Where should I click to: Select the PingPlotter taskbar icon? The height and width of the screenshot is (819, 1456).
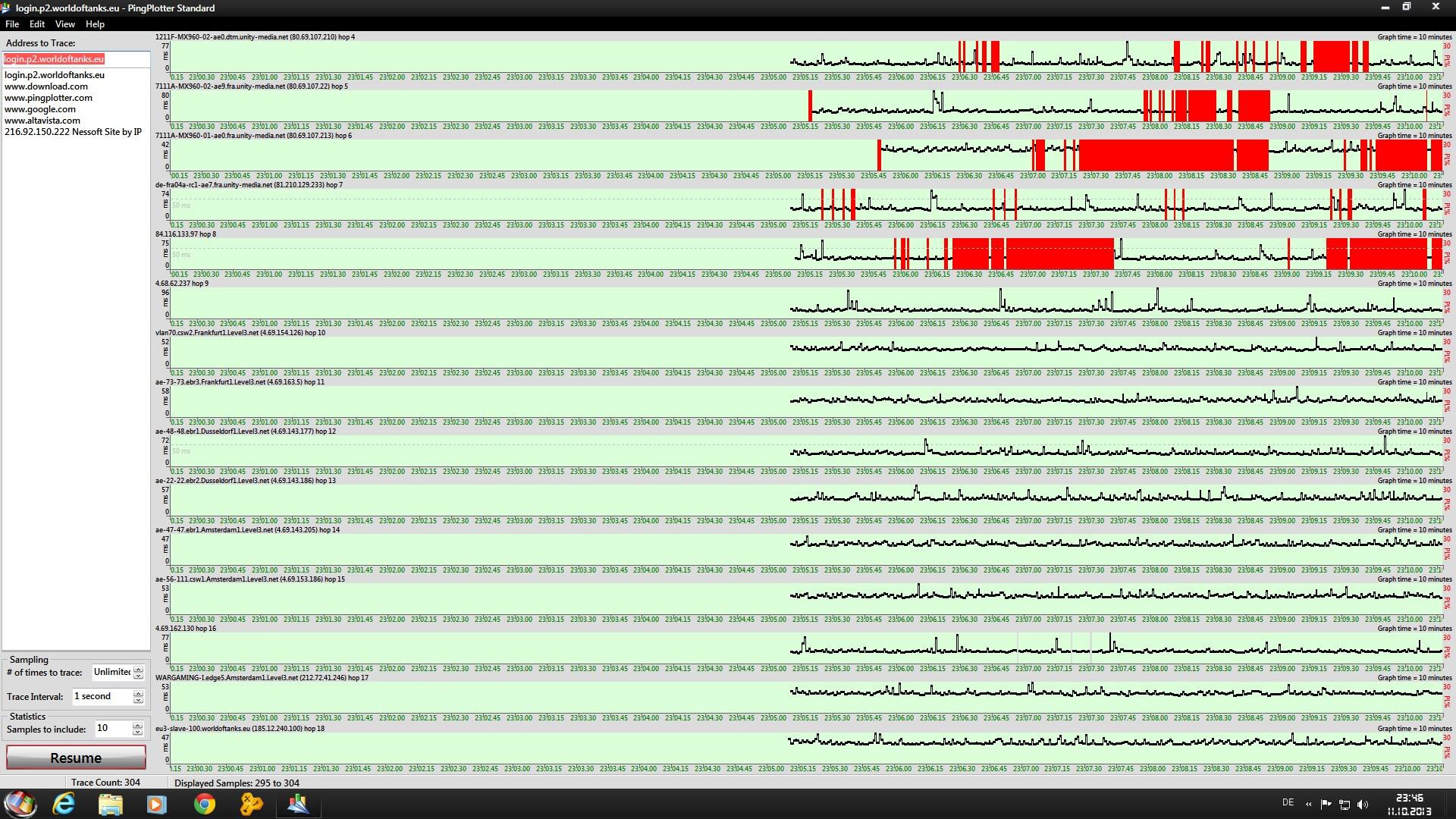click(x=298, y=804)
